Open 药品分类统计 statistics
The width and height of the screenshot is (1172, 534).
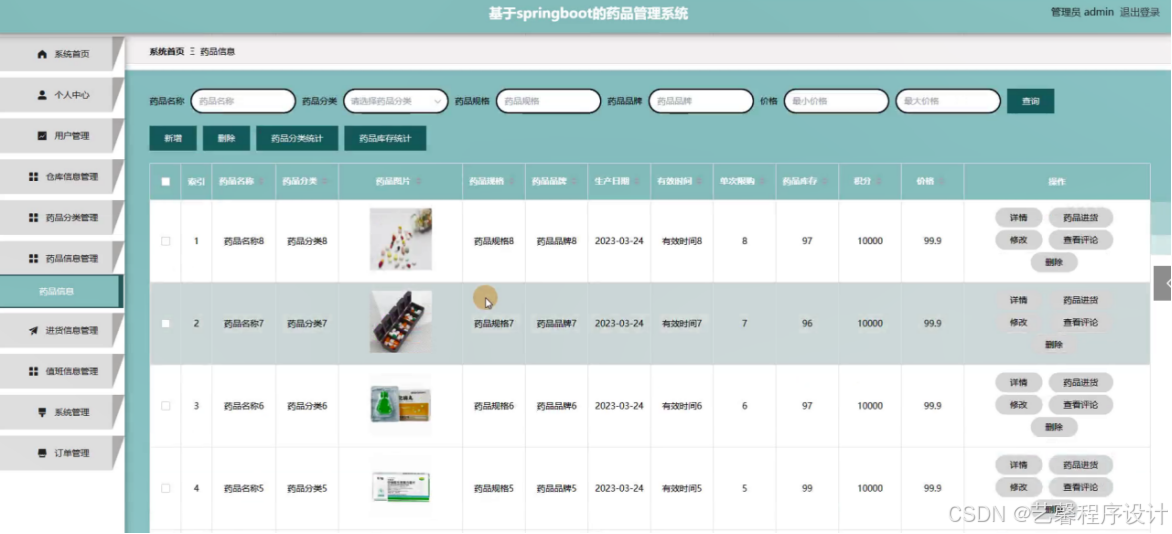click(x=297, y=138)
